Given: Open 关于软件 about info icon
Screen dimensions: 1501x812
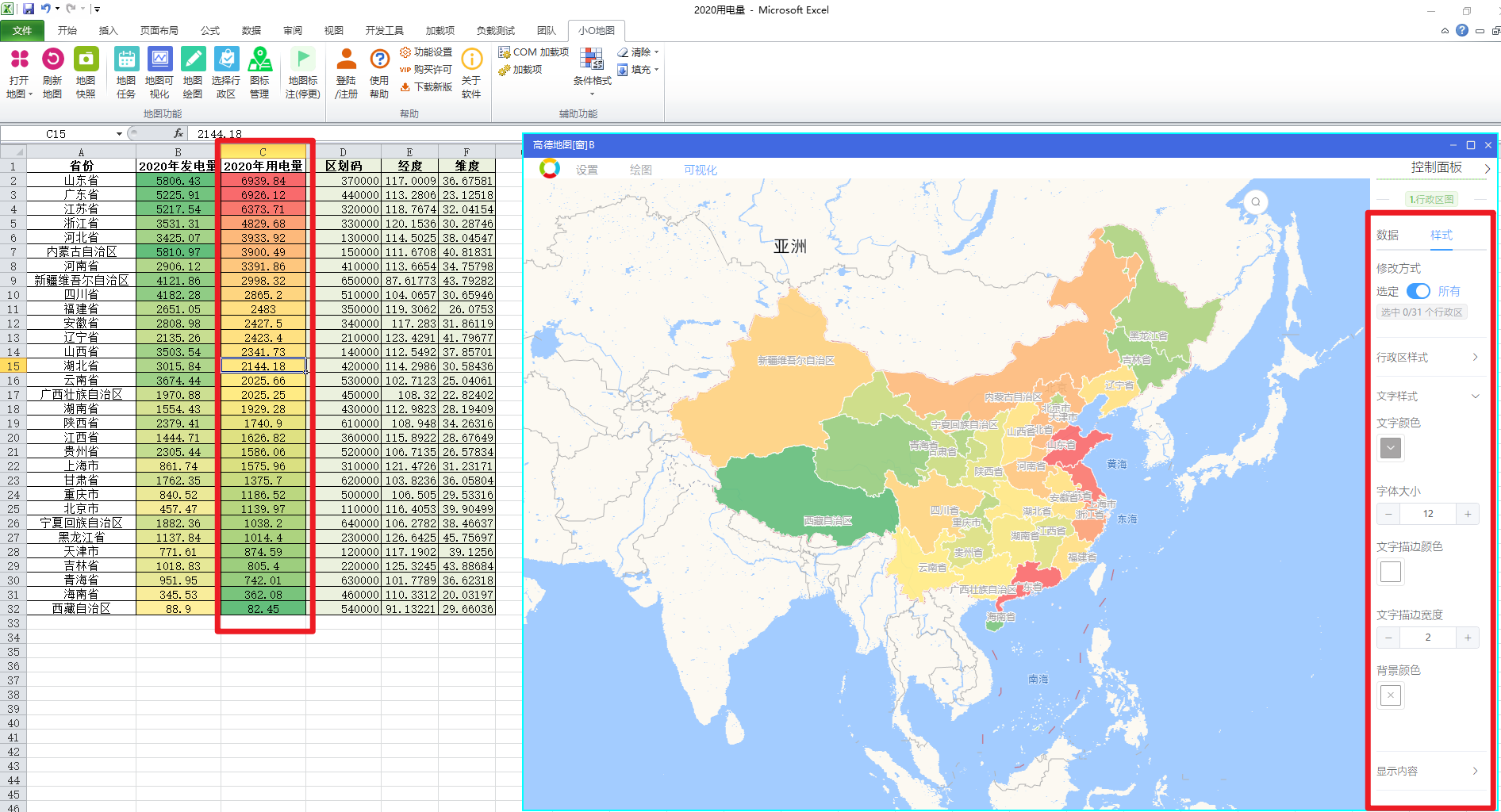Looking at the screenshot, I should (471, 60).
